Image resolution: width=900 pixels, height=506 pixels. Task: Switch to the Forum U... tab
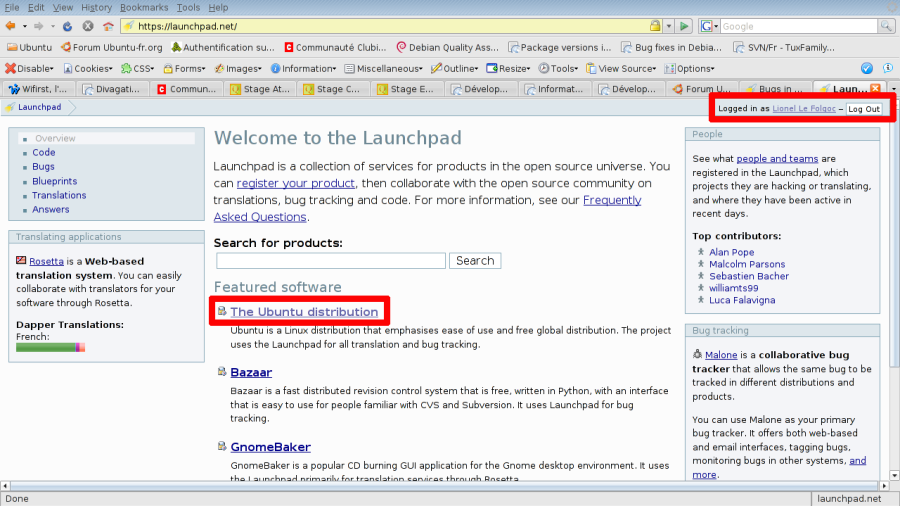[702, 89]
